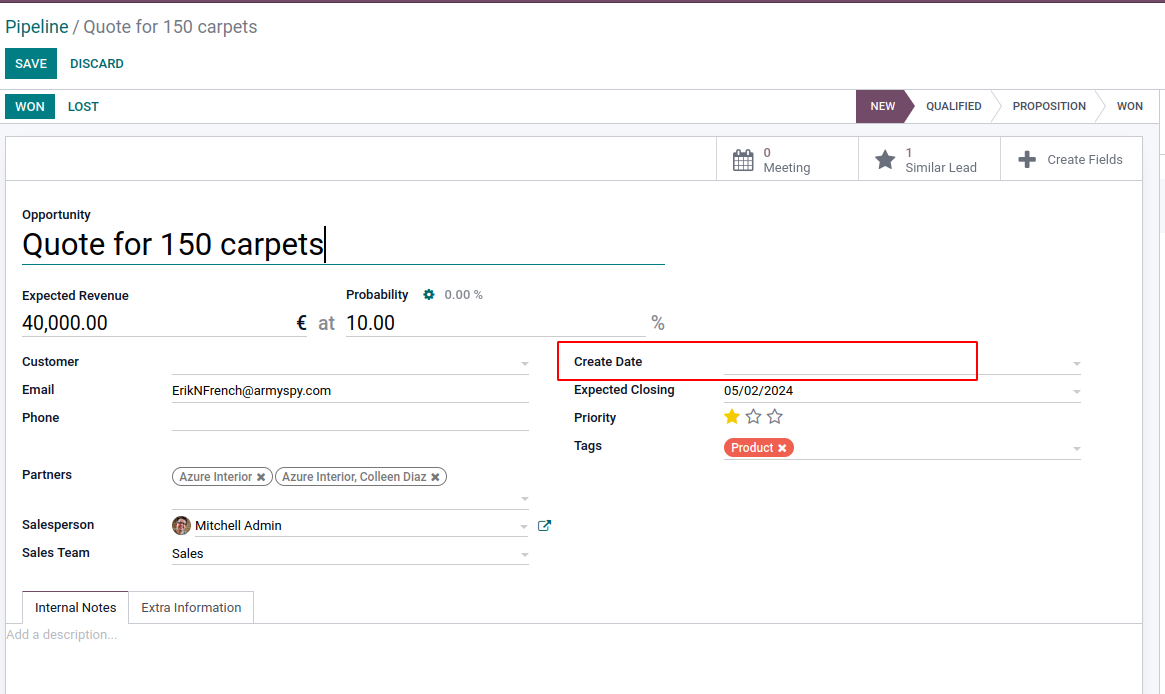Set priority to third star
Image resolution: width=1165 pixels, height=694 pixels.
point(775,417)
